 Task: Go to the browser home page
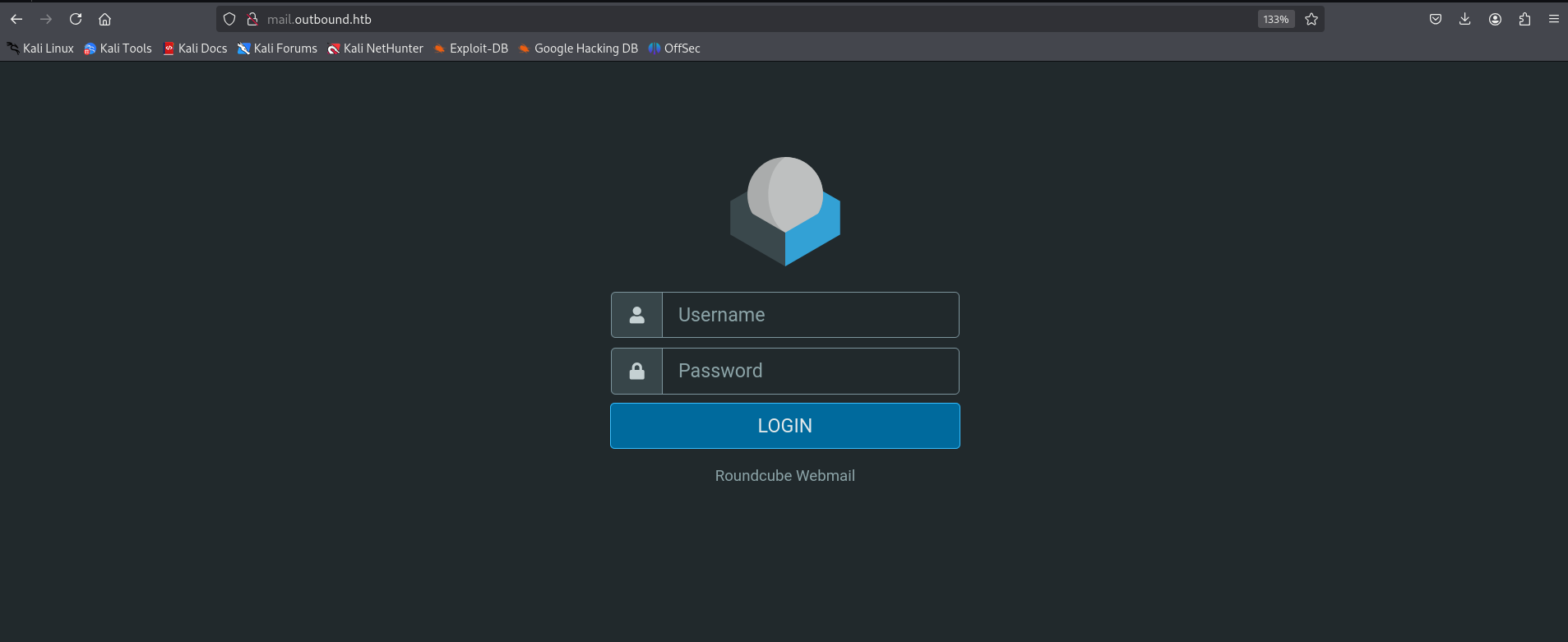pyautogui.click(x=104, y=19)
